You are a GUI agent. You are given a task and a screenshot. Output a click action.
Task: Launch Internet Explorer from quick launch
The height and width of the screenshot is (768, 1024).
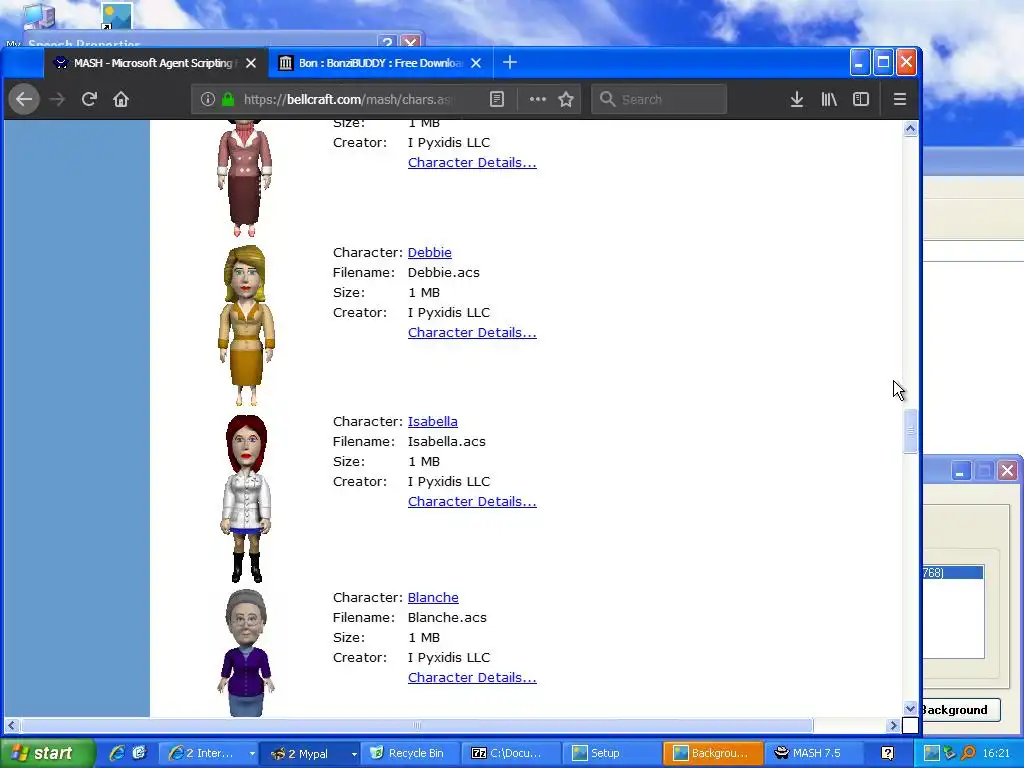tap(117, 753)
